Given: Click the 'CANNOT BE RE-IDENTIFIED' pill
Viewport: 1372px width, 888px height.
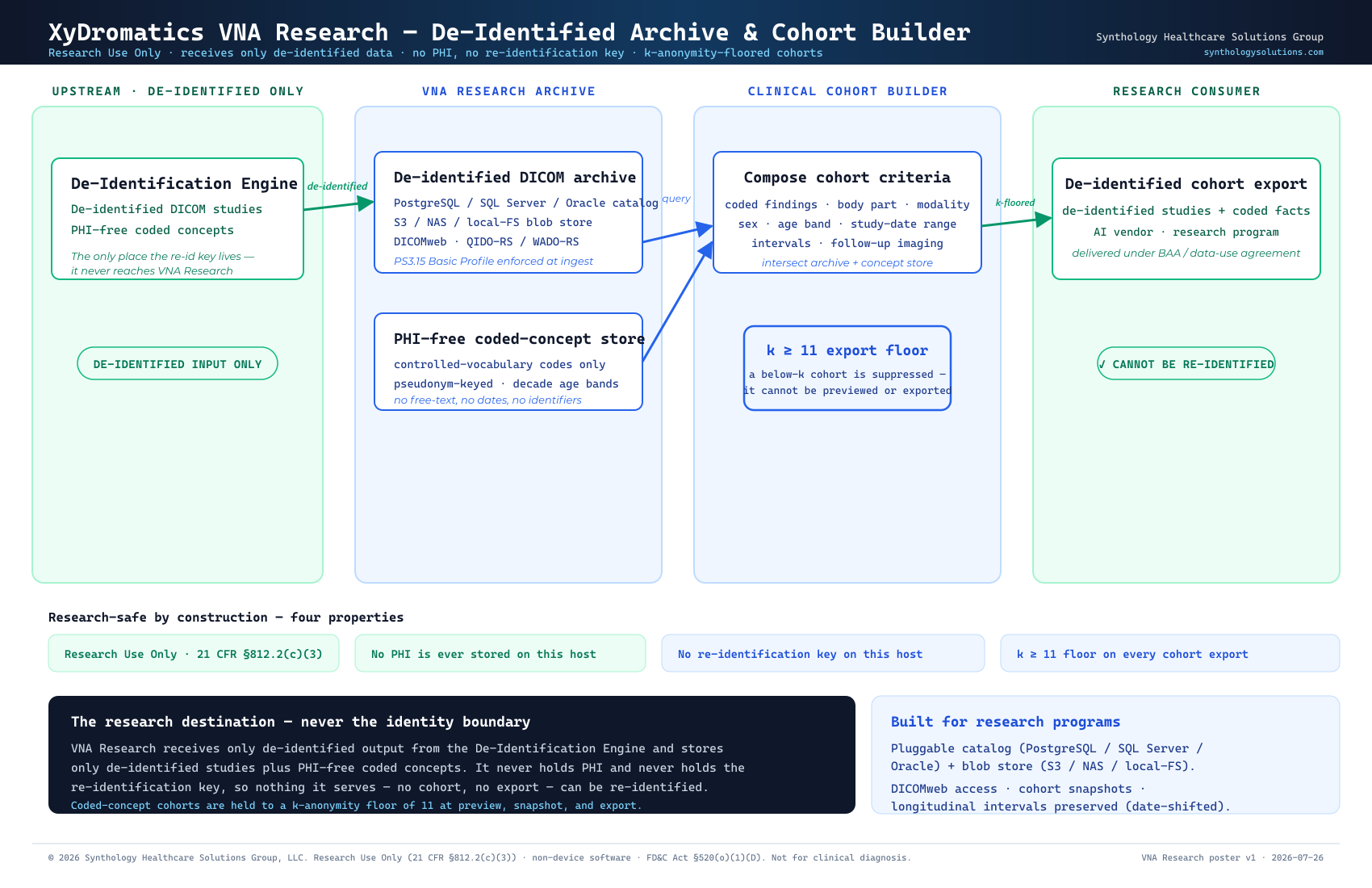Looking at the screenshot, I should click(1186, 363).
